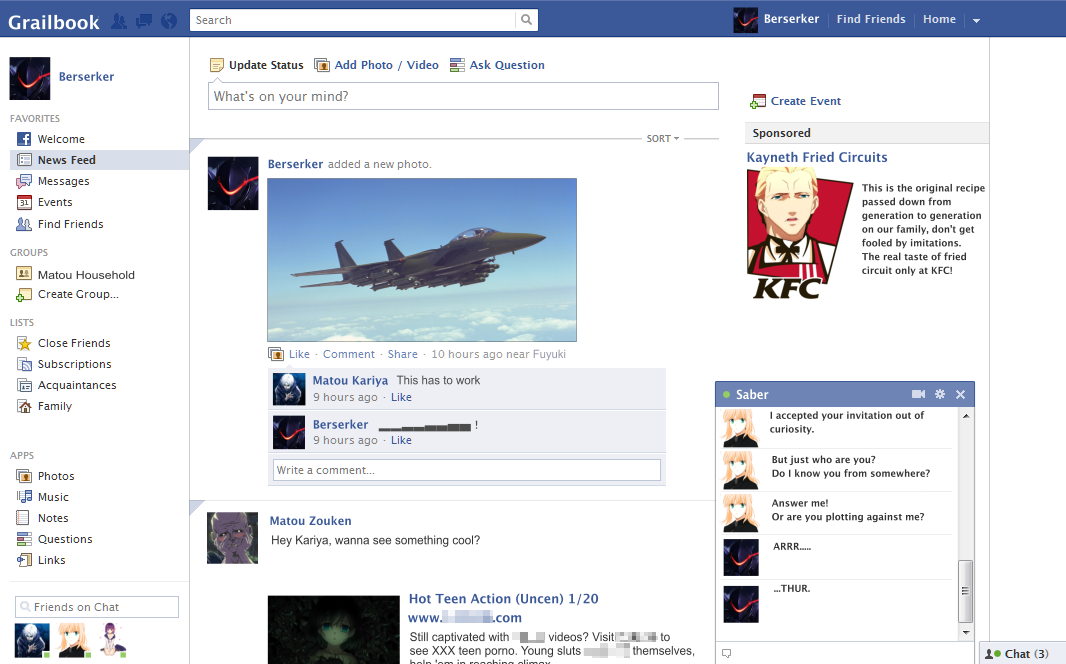
Task: Click the Create Event calendar icon
Action: pos(757,101)
